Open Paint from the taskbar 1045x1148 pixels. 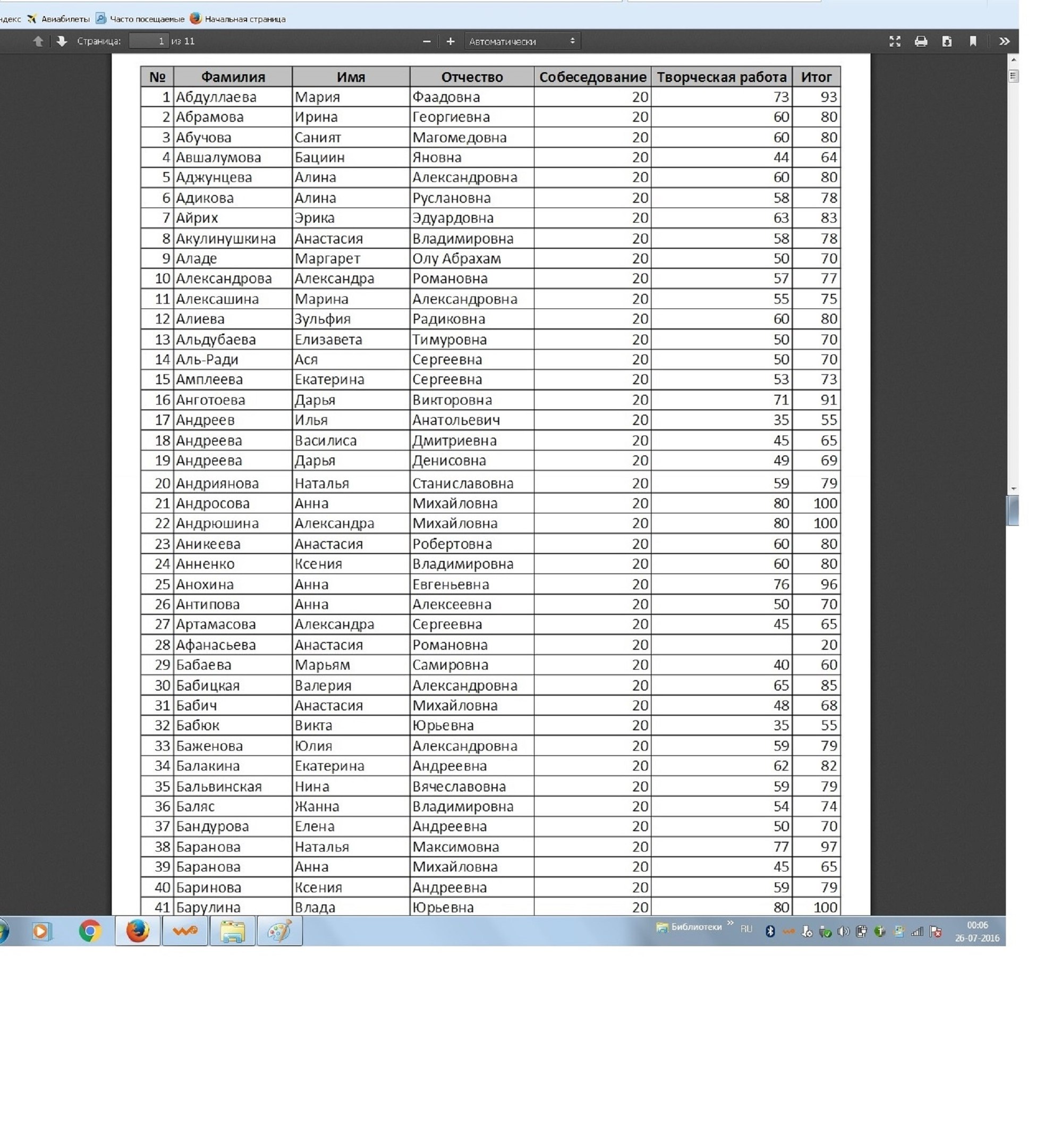coord(279,932)
